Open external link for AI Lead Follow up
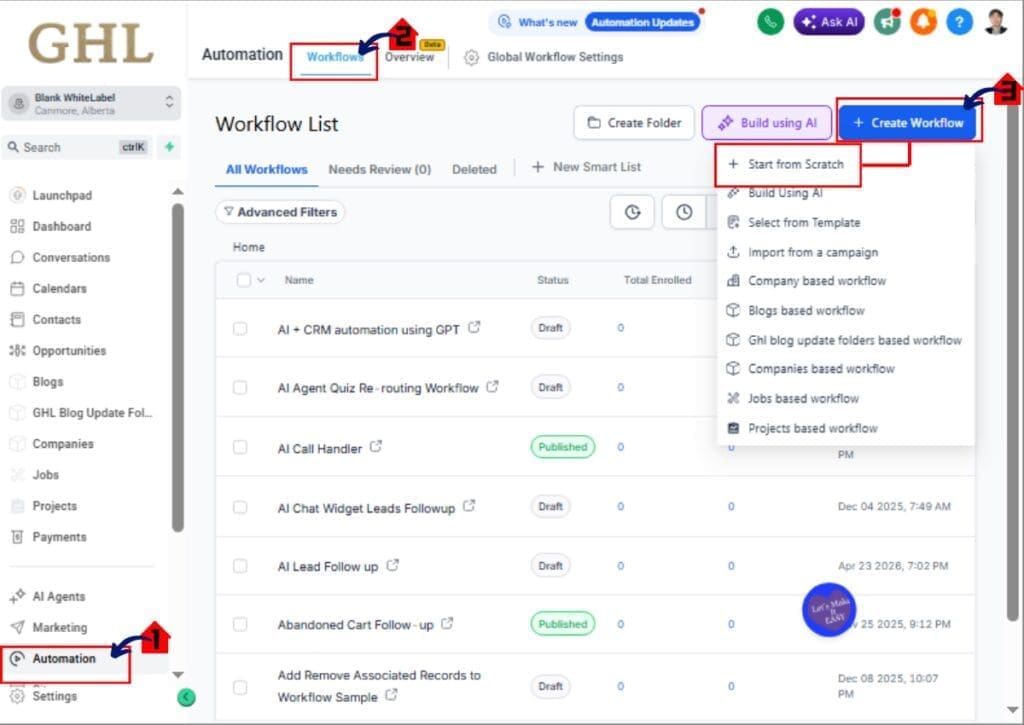The image size is (1024, 725). (x=392, y=565)
